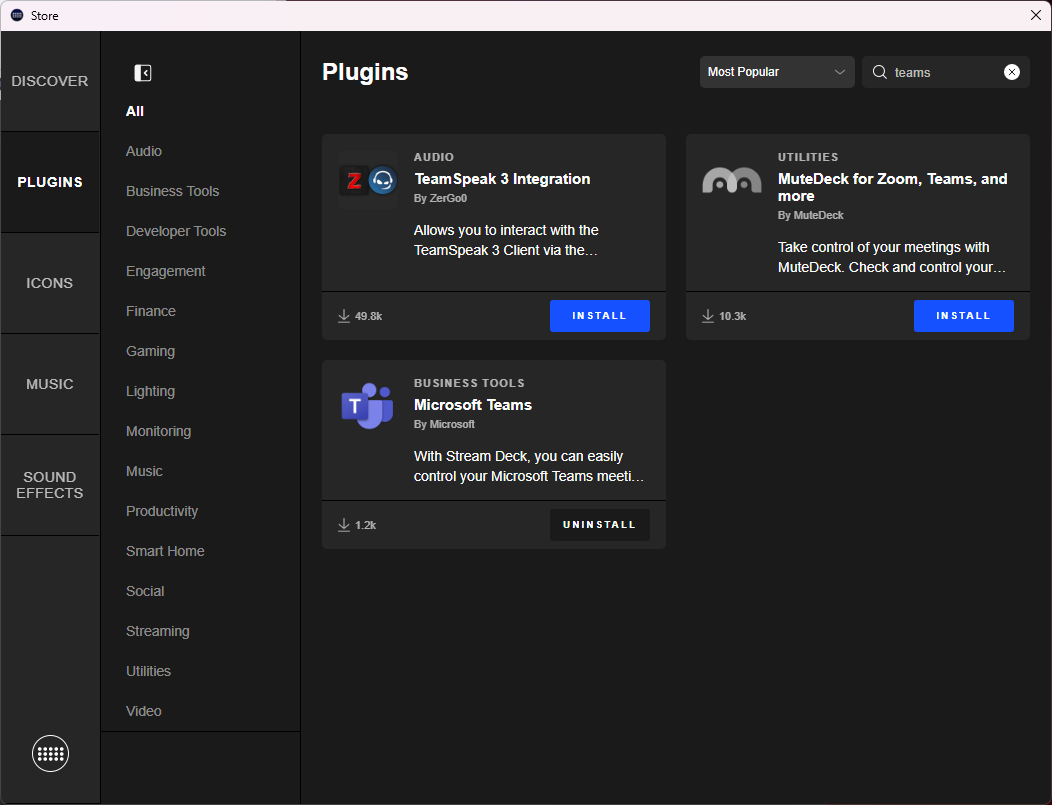Select the Gaming category
The width and height of the screenshot is (1052, 805).
pos(150,352)
